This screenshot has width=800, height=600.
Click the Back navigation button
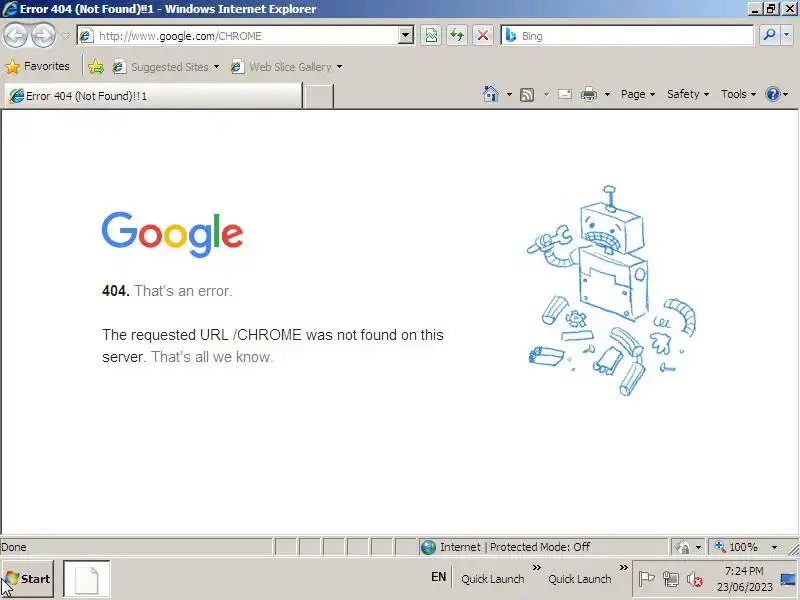15,36
